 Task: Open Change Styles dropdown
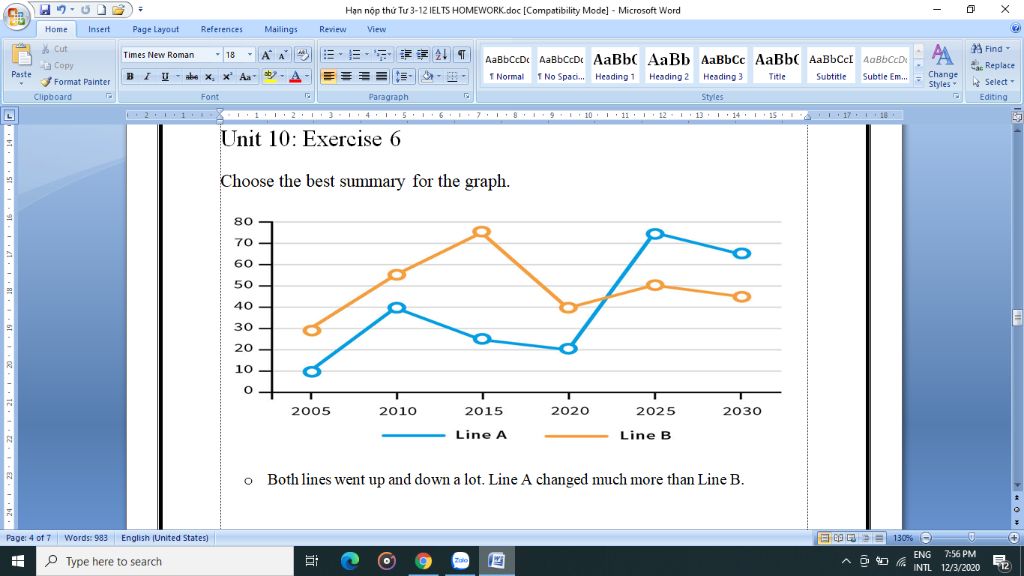pos(942,66)
